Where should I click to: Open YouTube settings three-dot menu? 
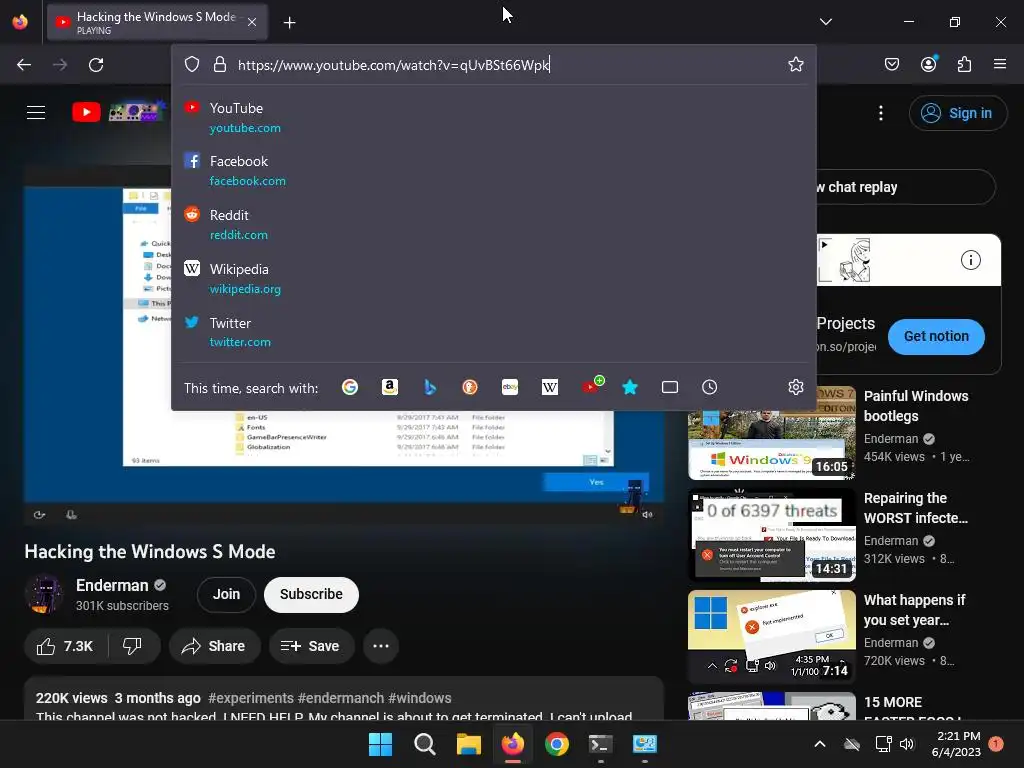pos(881,113)
